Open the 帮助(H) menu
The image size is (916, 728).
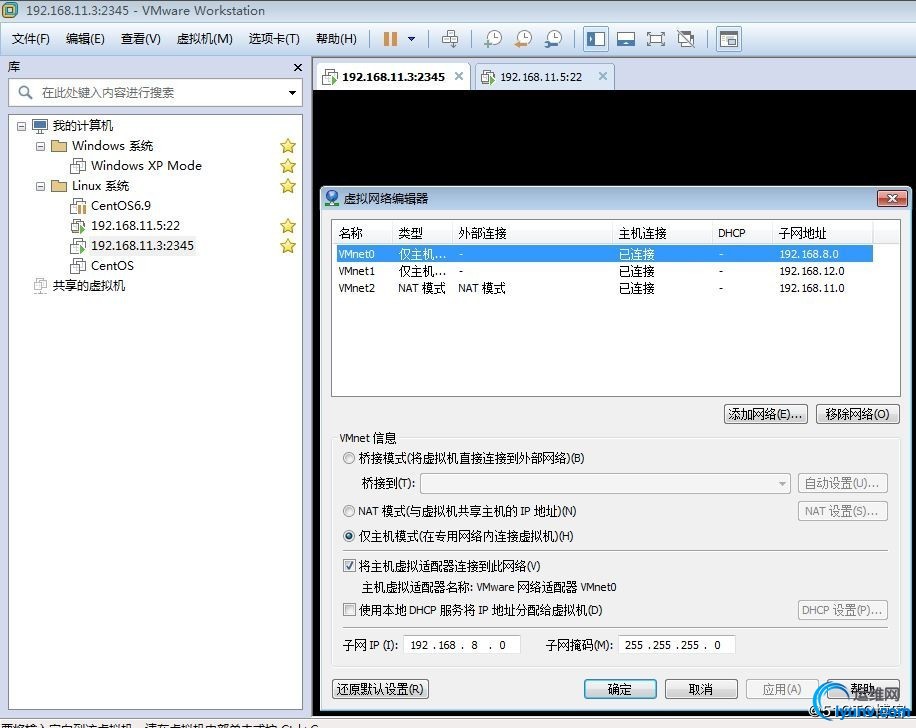(x=336, y=39)
